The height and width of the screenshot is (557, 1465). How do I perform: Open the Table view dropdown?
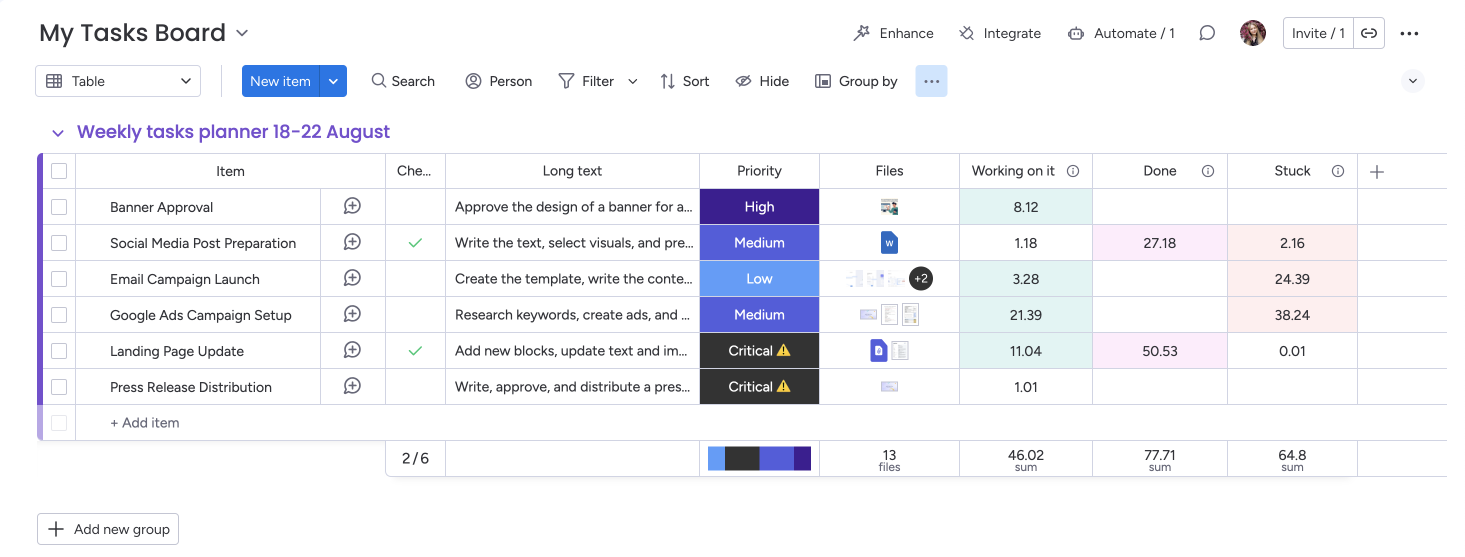tap(118, 81)
